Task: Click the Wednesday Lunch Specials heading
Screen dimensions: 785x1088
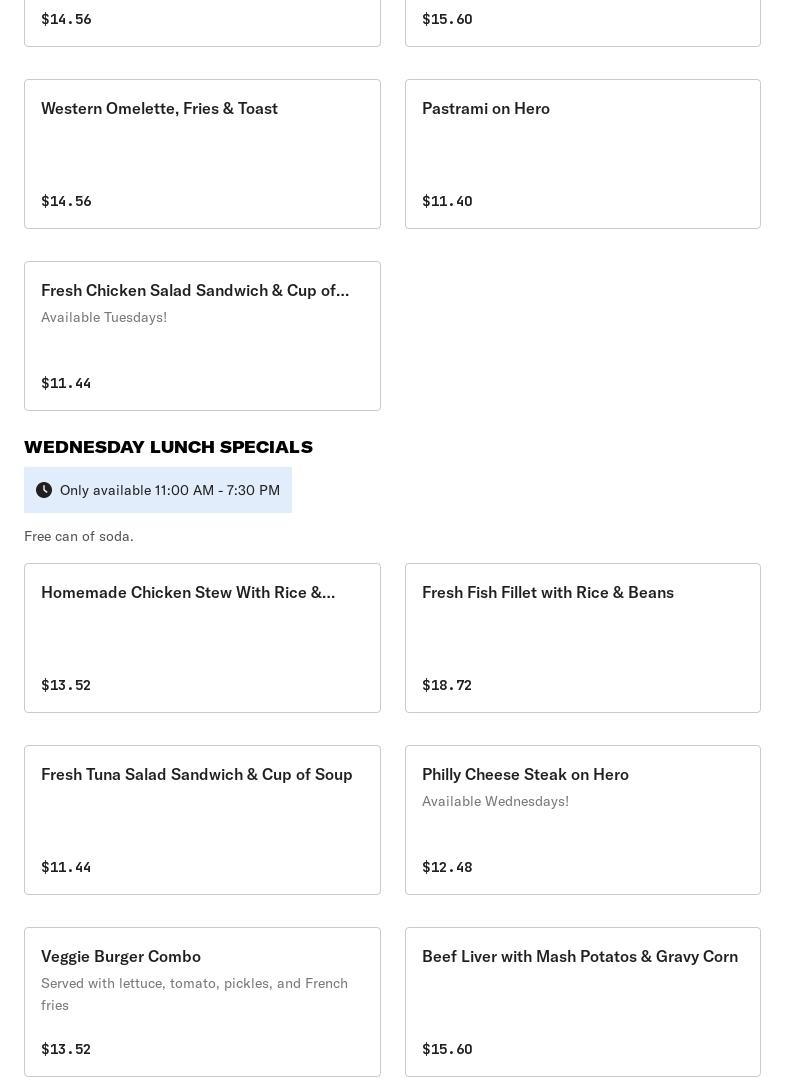Action: click(169, 447)
